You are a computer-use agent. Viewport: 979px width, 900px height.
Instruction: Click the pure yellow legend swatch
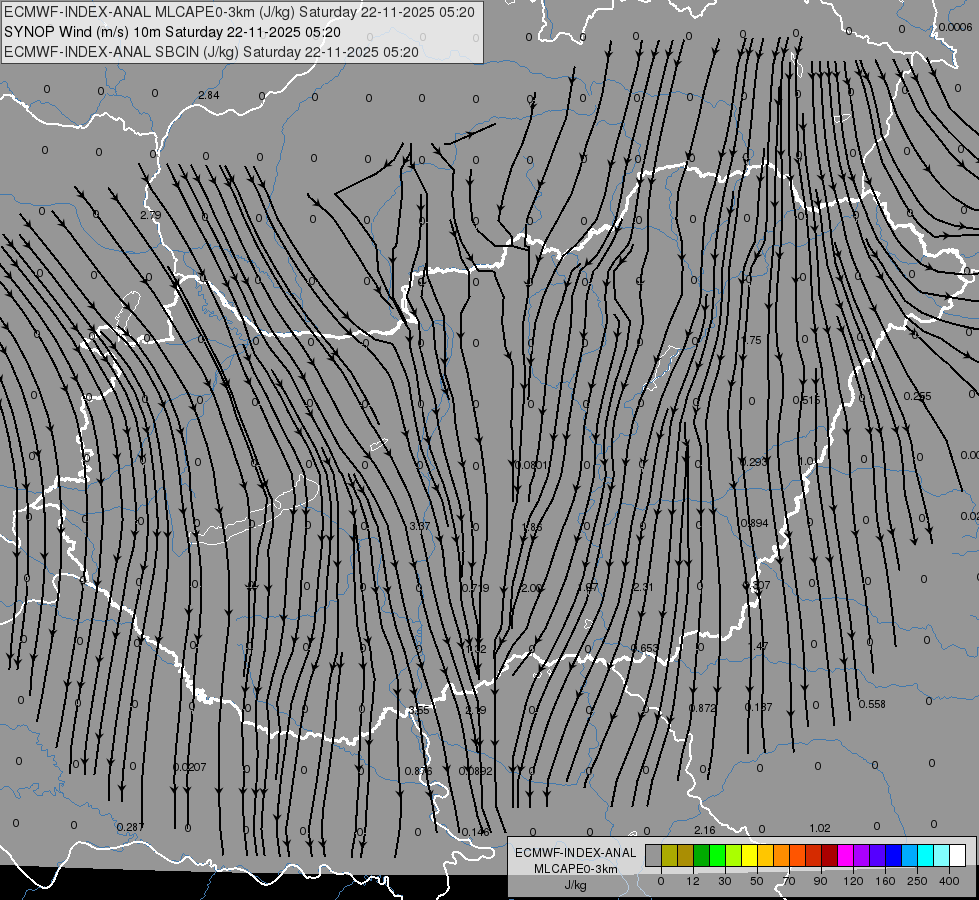tap(750, 855)
